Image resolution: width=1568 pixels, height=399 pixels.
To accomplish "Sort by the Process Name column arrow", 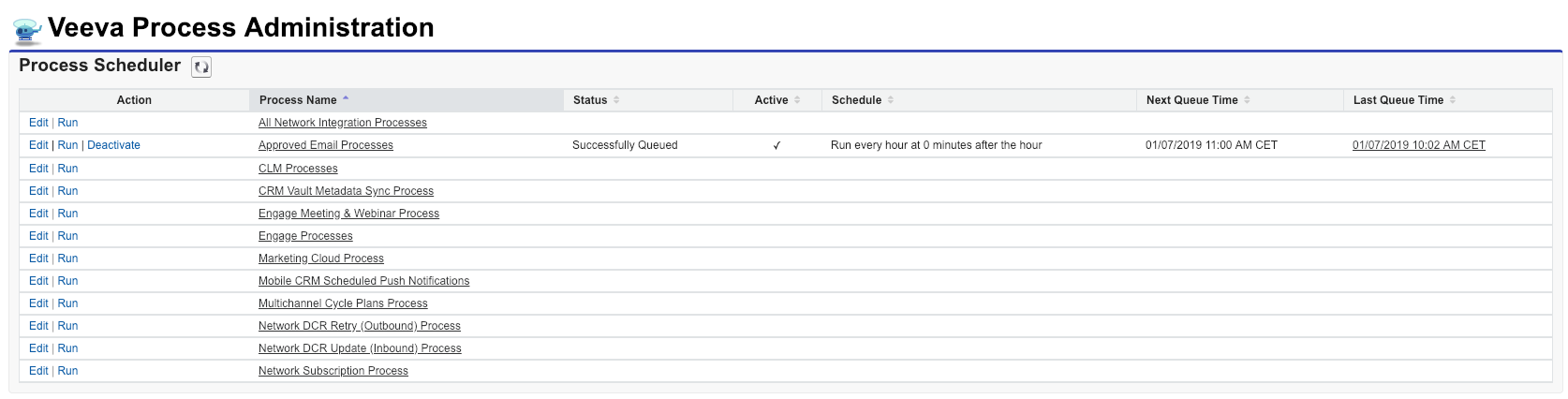I will coord(346,99).
